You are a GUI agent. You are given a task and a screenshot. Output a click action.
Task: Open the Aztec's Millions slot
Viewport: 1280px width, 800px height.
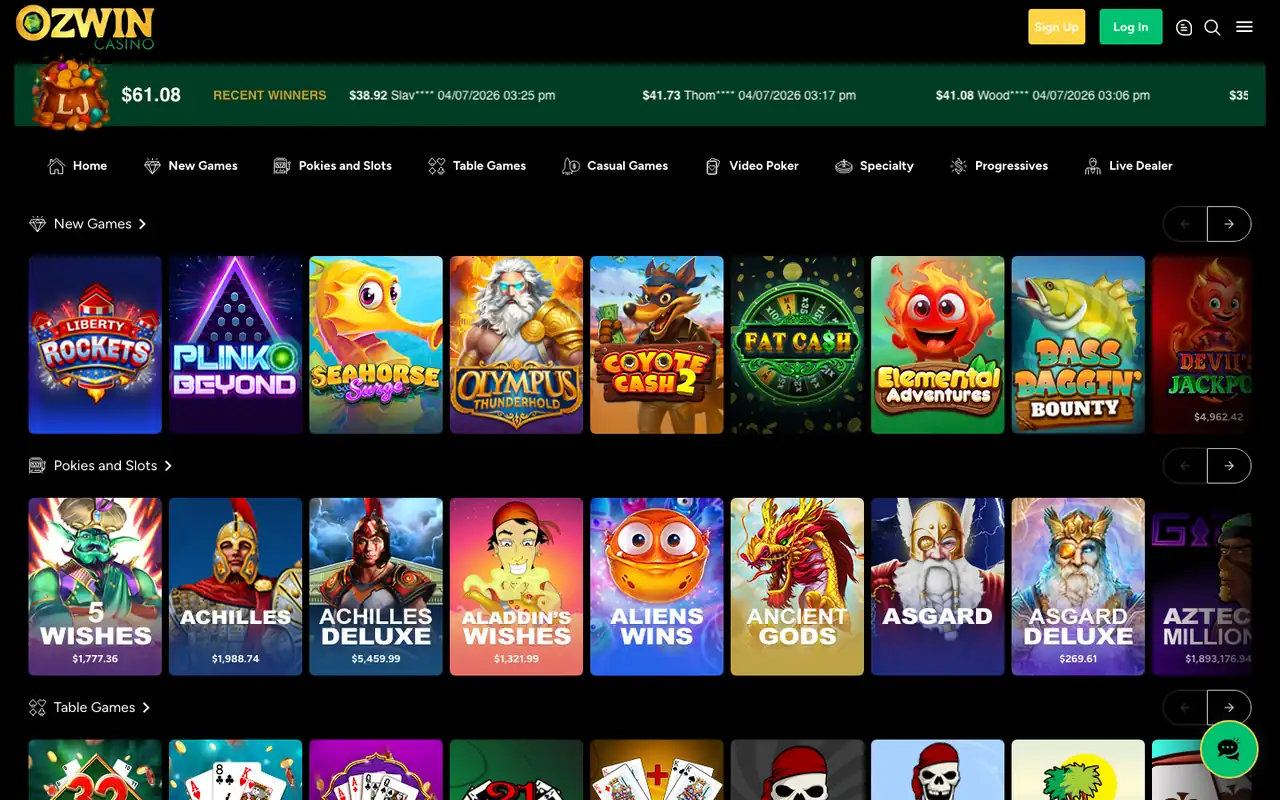pos(1202,587)
